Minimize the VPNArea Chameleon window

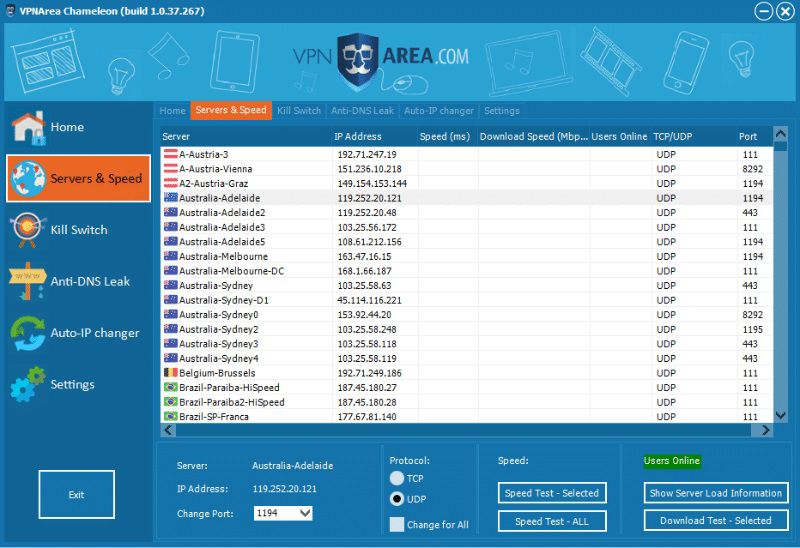tap(763, 11)
